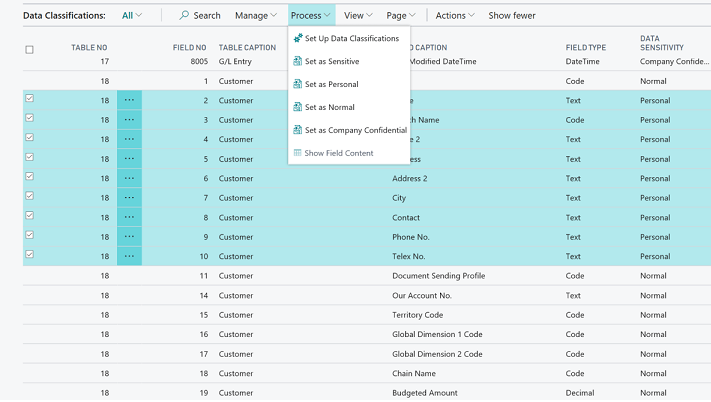Sort by the Table No column header
Image resolution: width=711 pixels, height=402 pixels.
coord(89,48)
